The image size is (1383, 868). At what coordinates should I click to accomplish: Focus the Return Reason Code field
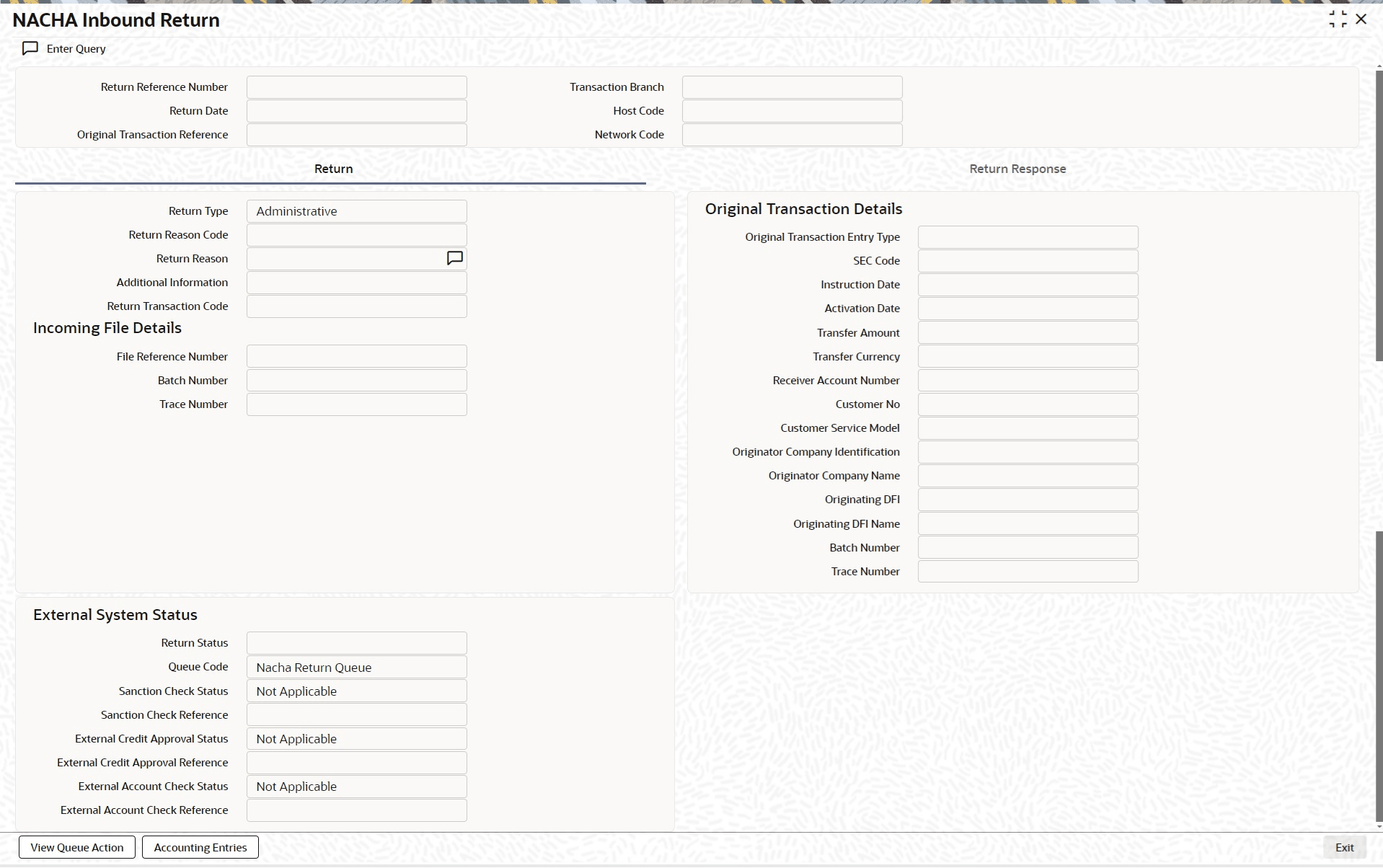(357, 235)
